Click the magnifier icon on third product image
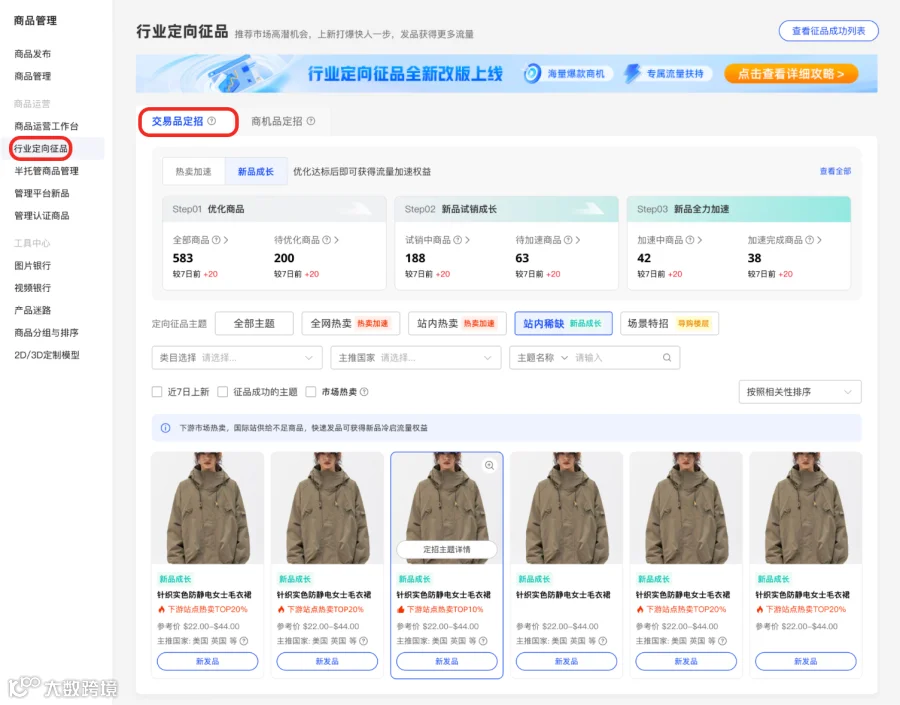The width and height of the screenshot is (900, 705). pos(490,466)
